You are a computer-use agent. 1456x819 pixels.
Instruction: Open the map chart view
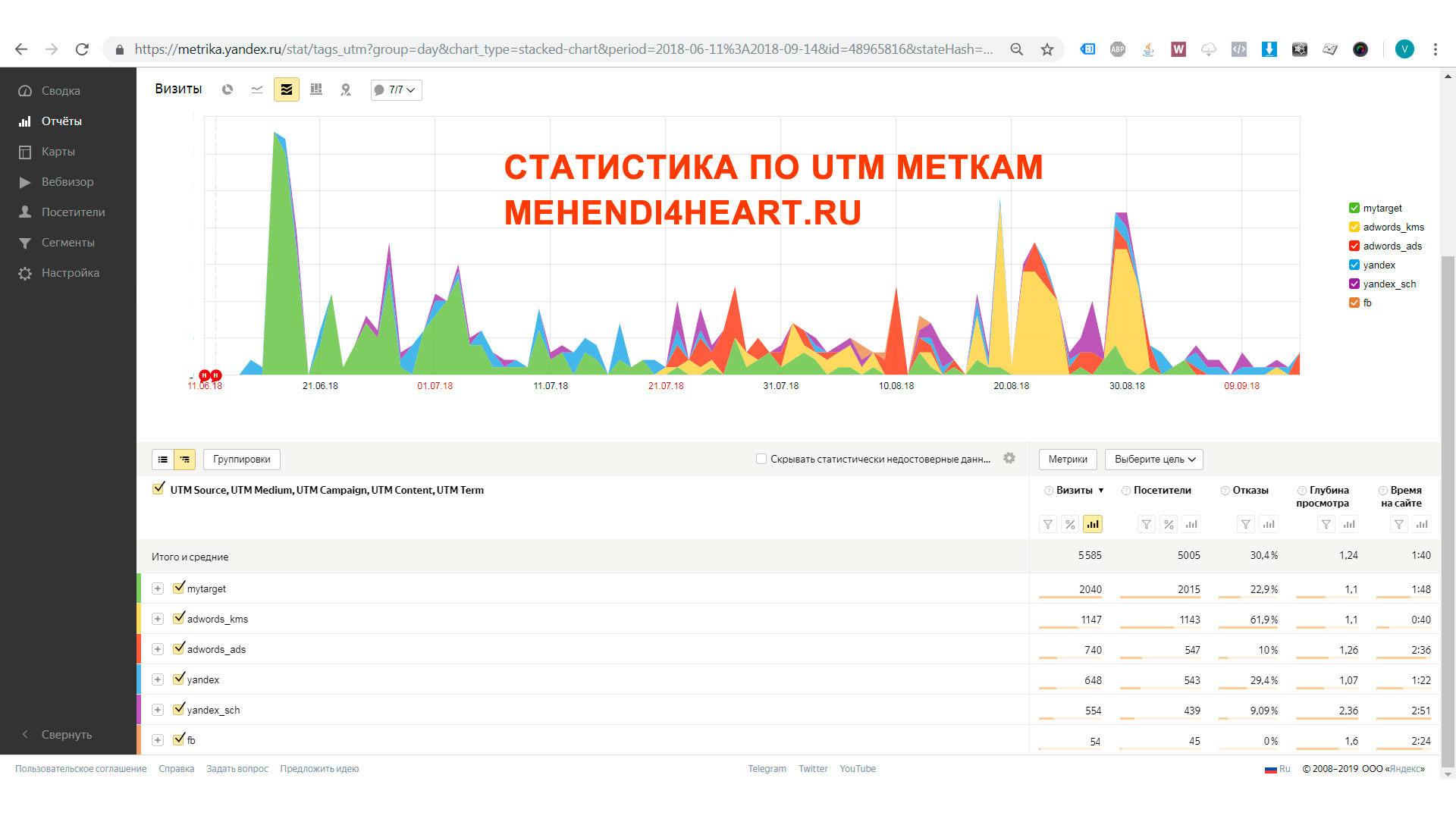[346, 89]
